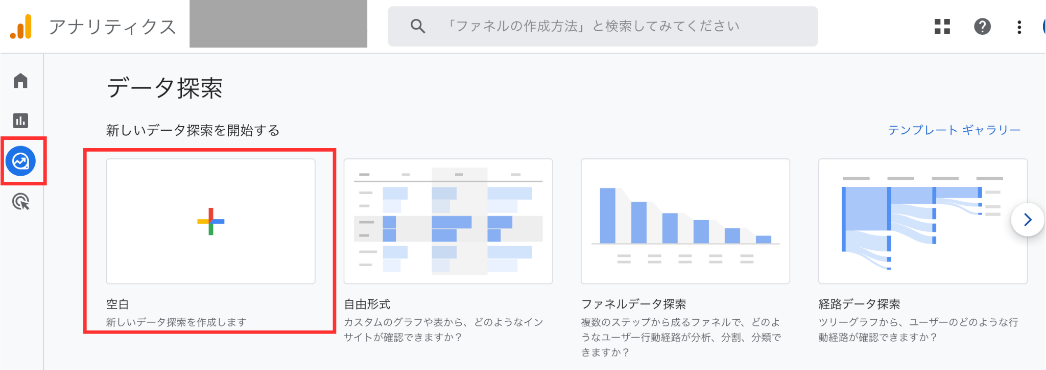Select the 自由形式 template thumbnail

[x=448, y=221]
